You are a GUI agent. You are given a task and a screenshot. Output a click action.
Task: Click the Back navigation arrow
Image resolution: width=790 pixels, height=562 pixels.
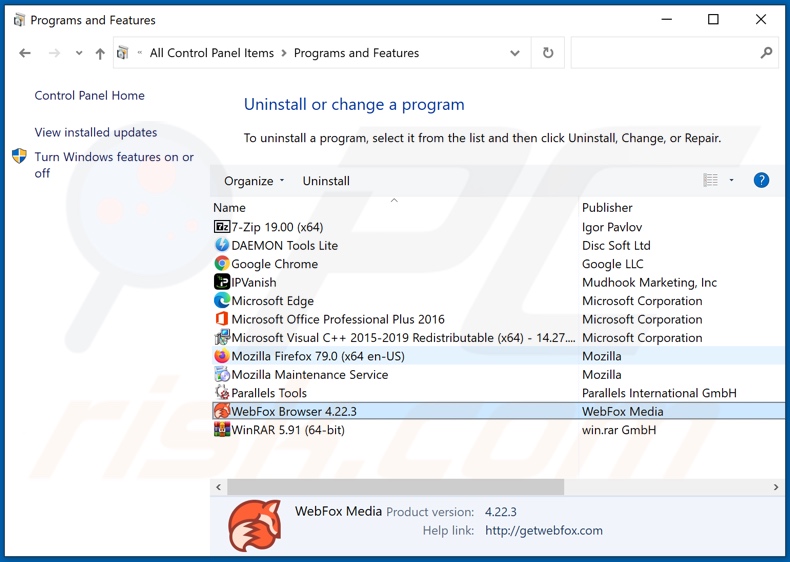point(25,53)
